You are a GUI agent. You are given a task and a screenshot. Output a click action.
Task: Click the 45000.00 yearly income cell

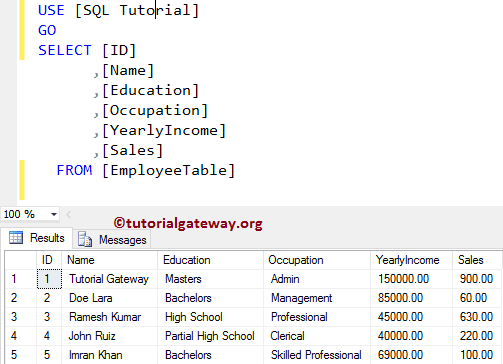[411, 317]
